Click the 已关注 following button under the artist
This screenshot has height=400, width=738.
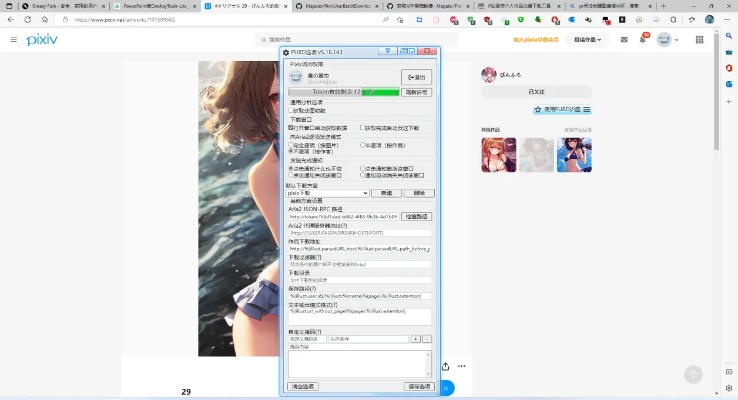click(536, 92)
